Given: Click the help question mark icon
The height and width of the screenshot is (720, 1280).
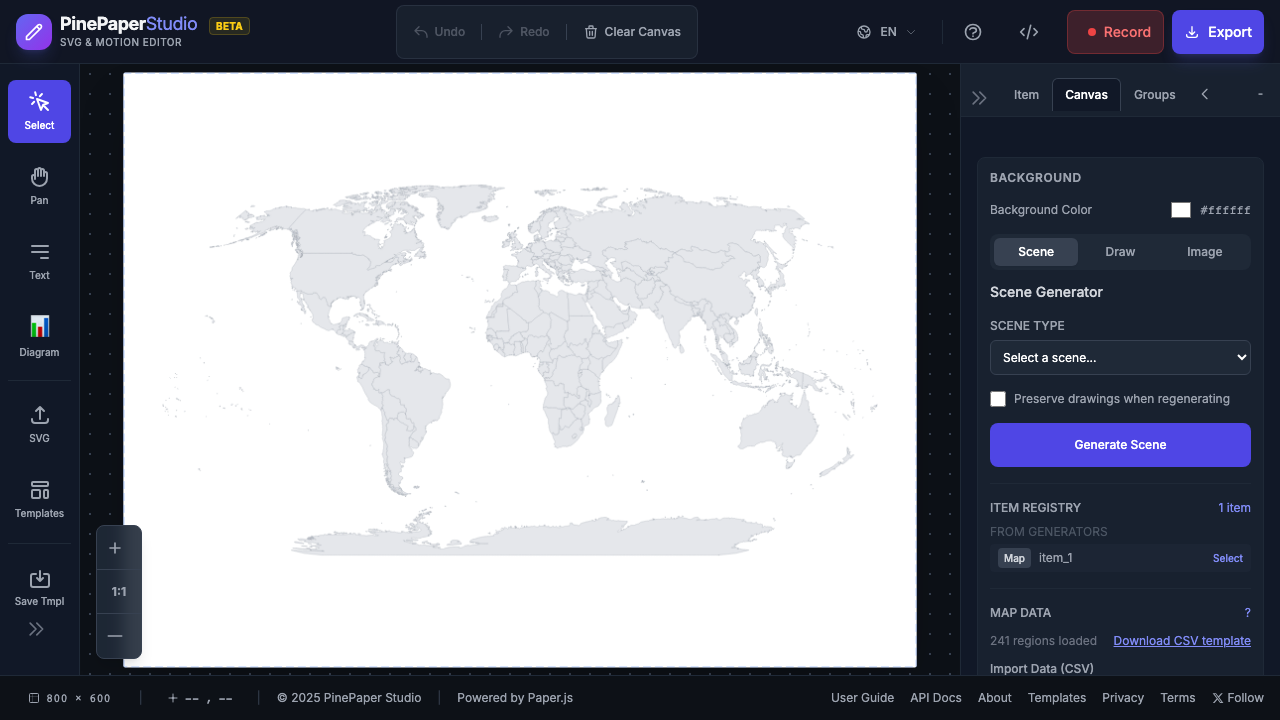Looking at the screenshot, I should (973, 31).
